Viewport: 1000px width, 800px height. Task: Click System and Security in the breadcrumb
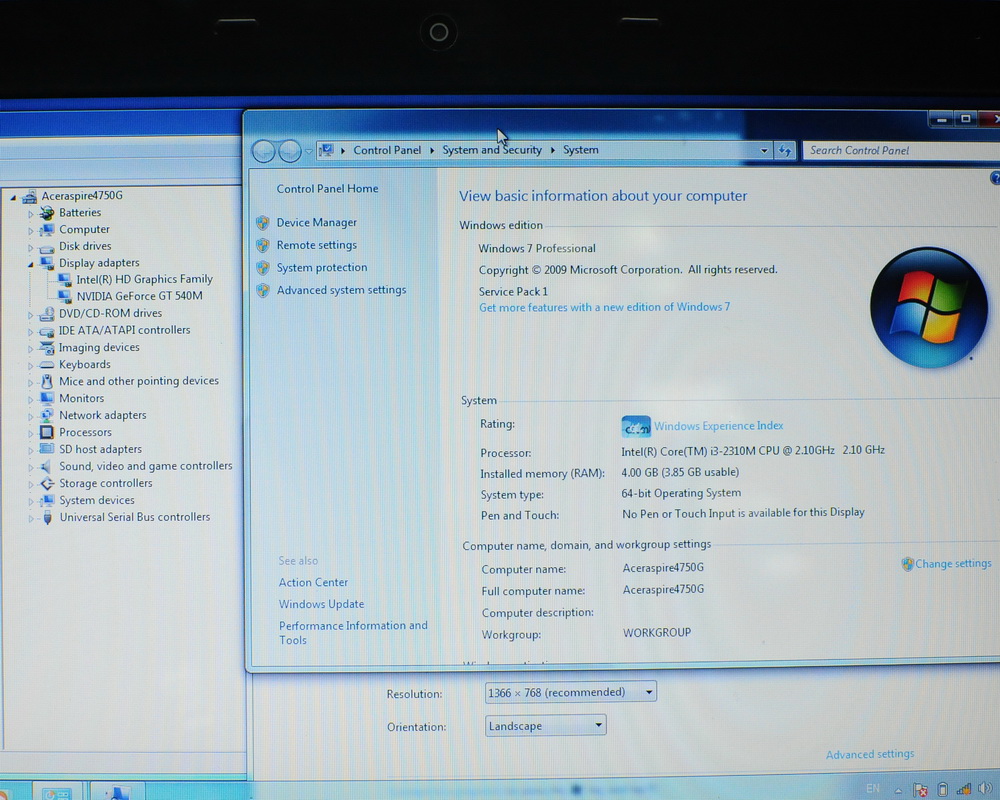point(492,150)
